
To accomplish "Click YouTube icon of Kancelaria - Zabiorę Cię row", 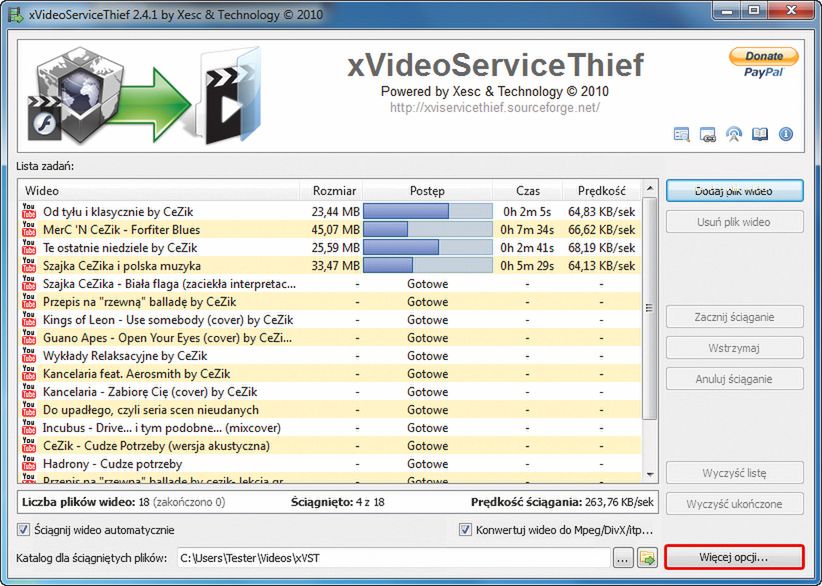I will click(29, 391).
